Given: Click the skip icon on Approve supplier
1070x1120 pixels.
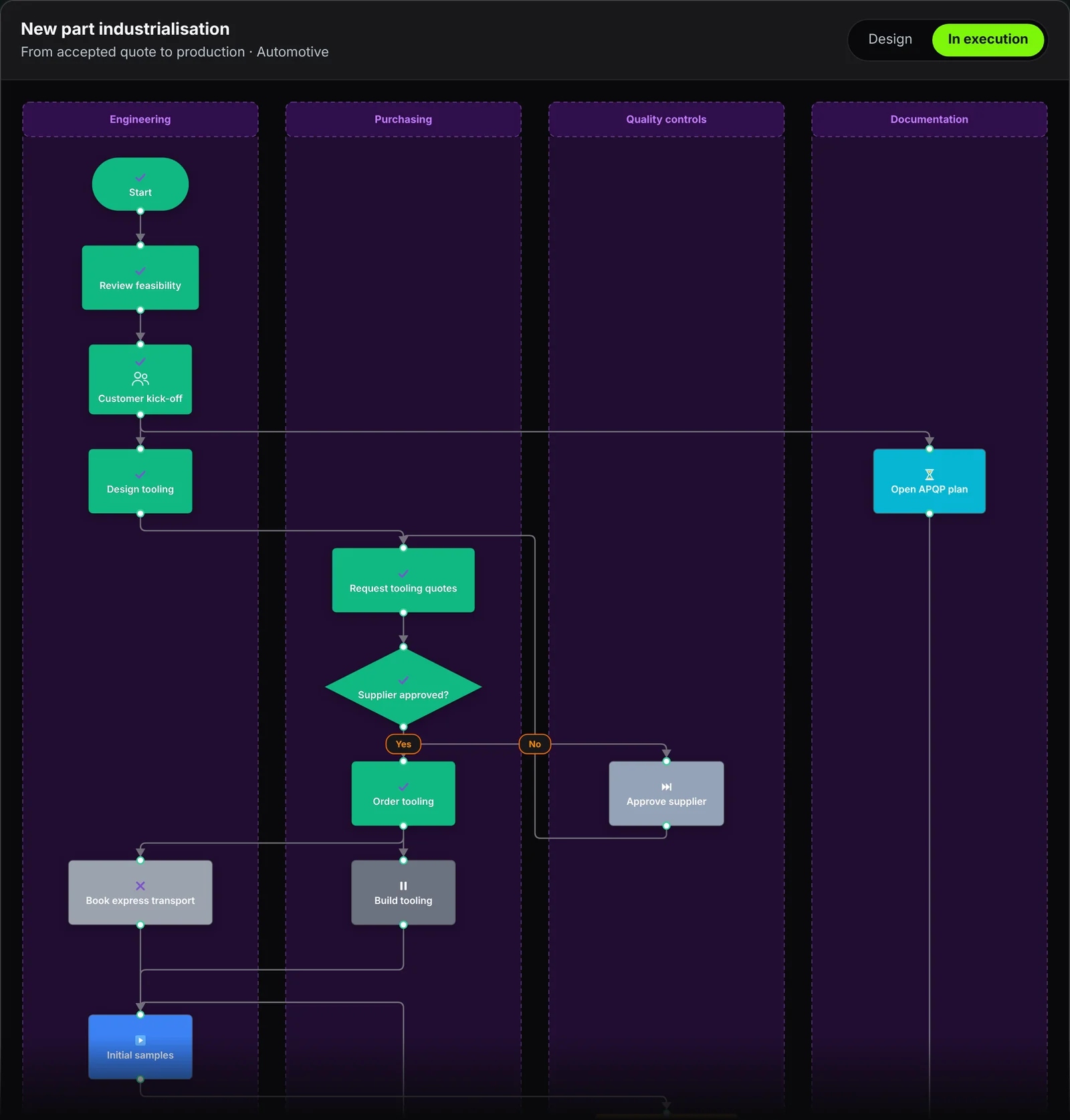Looking at the screenshot, I should click(x=666, y=787).
